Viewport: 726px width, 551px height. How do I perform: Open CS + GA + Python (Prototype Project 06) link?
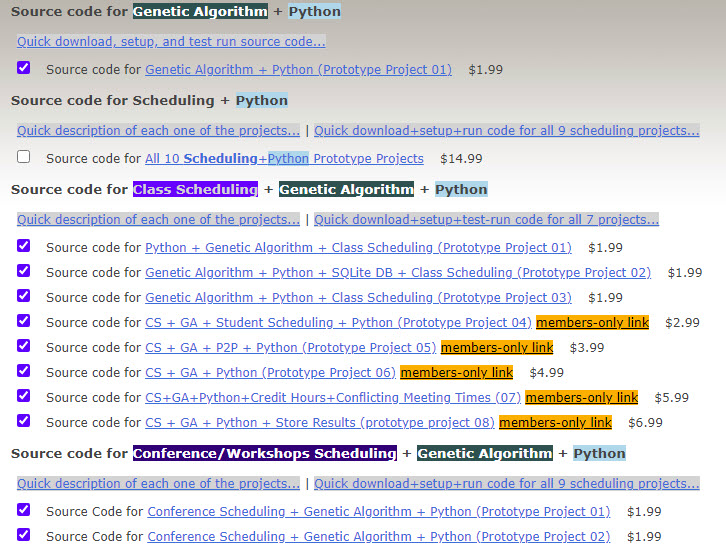[x=270, y=373]
